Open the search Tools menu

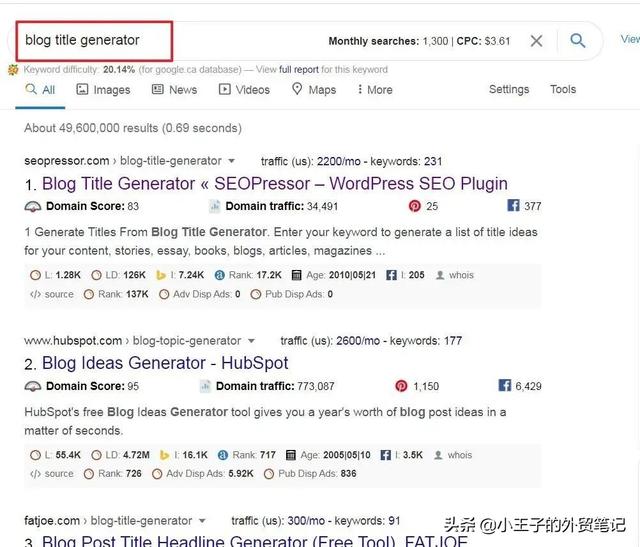(563, 89)
